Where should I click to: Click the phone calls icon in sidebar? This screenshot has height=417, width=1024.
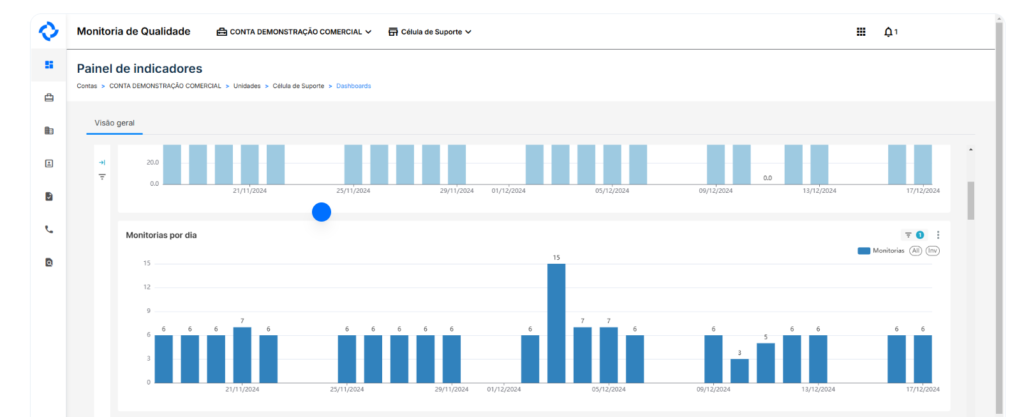48,229
